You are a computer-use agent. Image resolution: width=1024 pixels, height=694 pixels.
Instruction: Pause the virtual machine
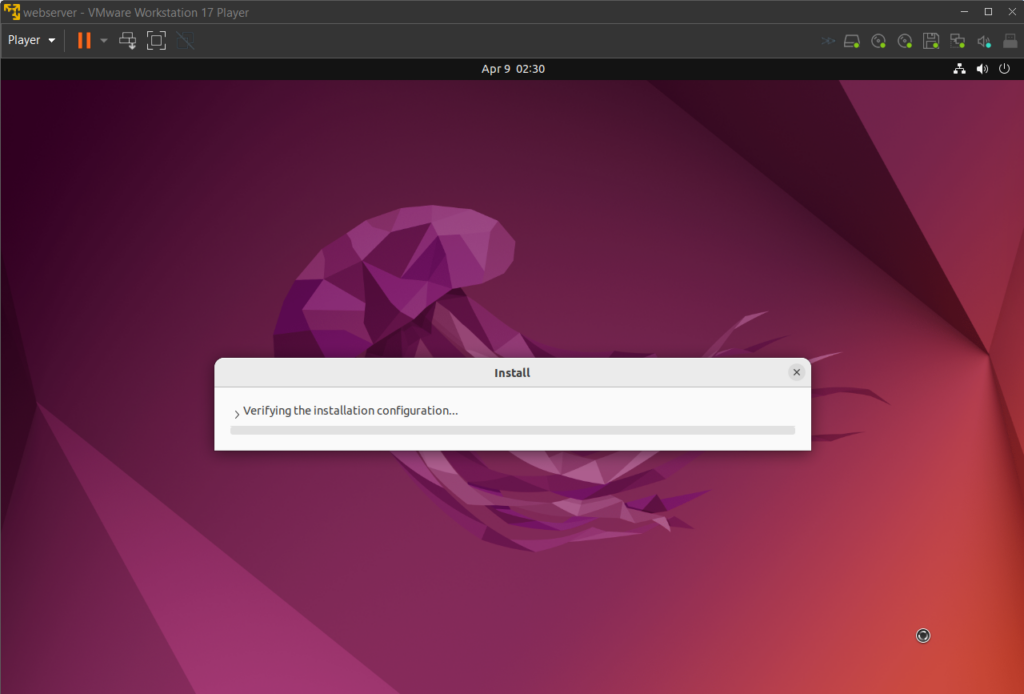(84, 40)
